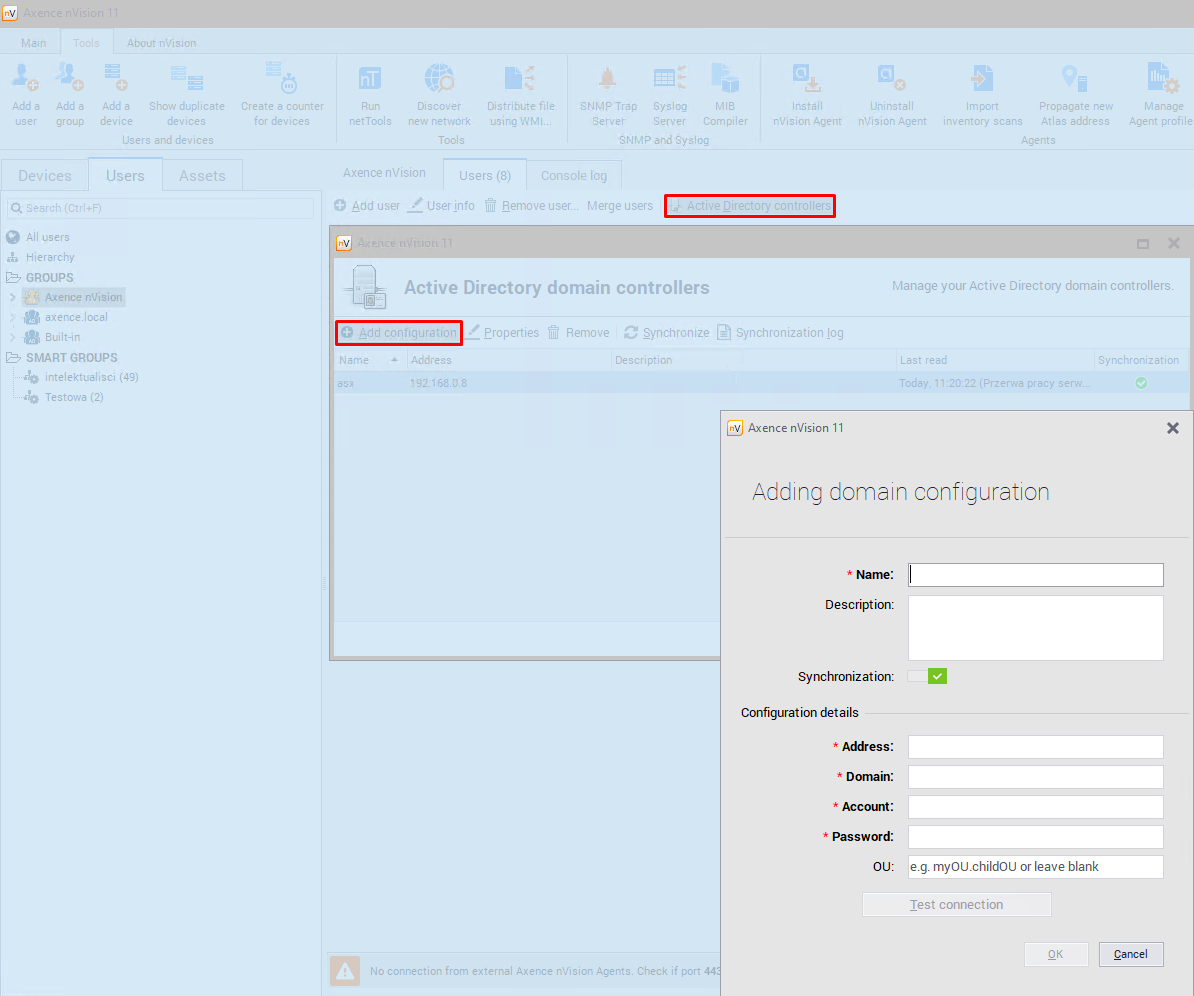This screenshot has height=996, width=1194.
Task: Expand the Built-in group node
Action: (x=13, y=337)
